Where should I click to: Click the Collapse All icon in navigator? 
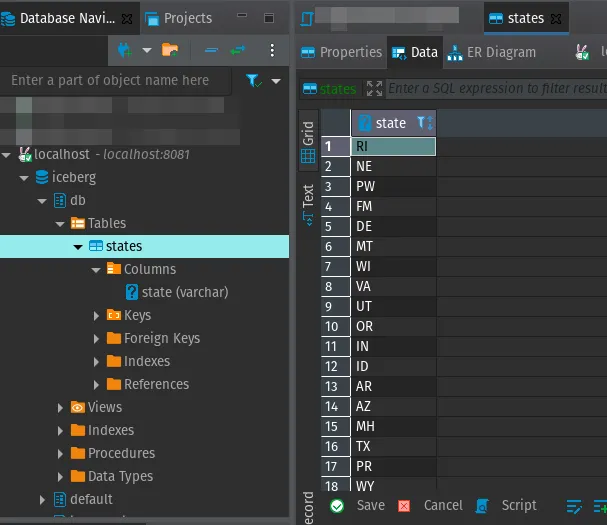(x=210, y=49)
